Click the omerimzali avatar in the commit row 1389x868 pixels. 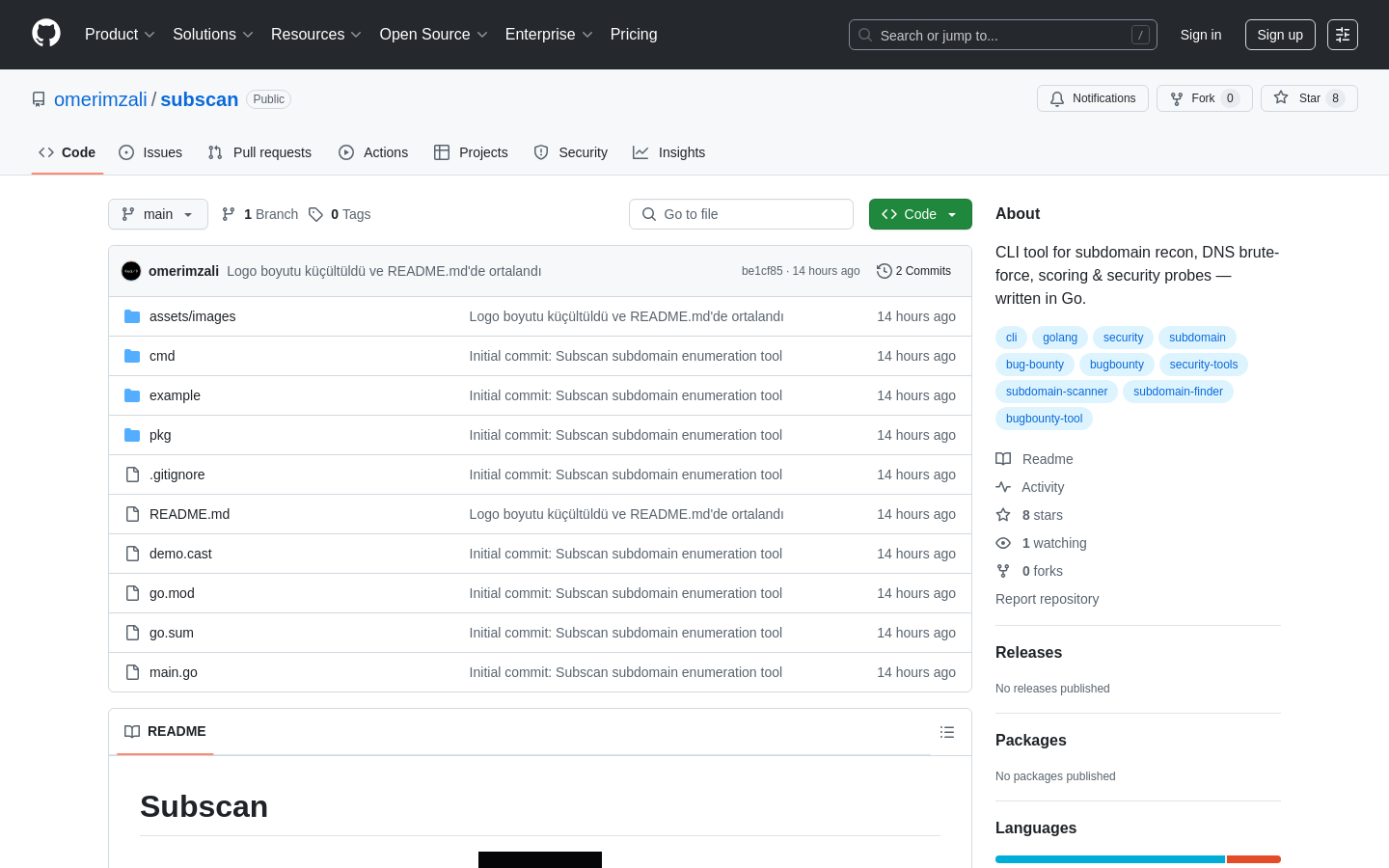pos(131,271)
